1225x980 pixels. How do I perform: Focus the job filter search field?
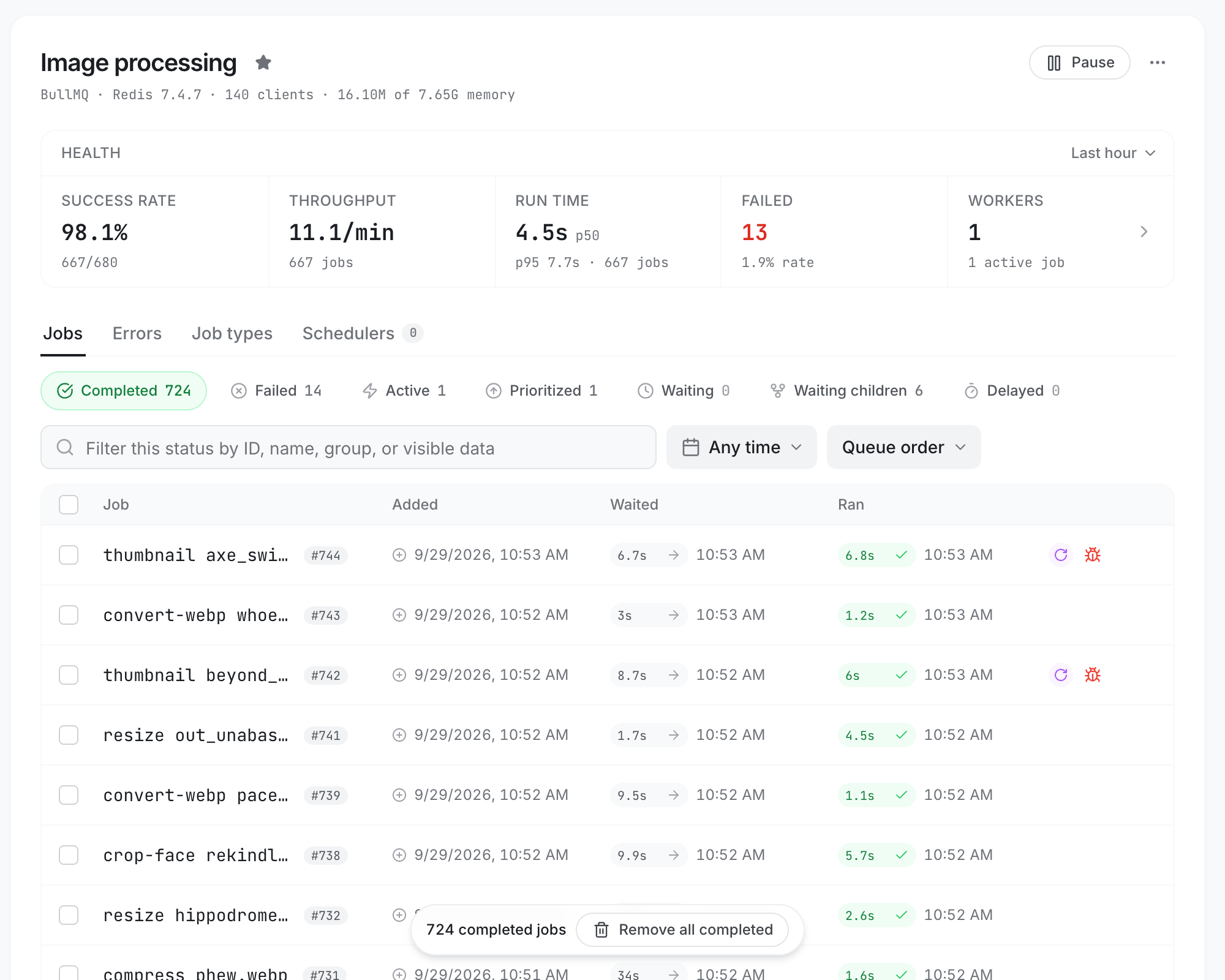[x=349, y=448]
